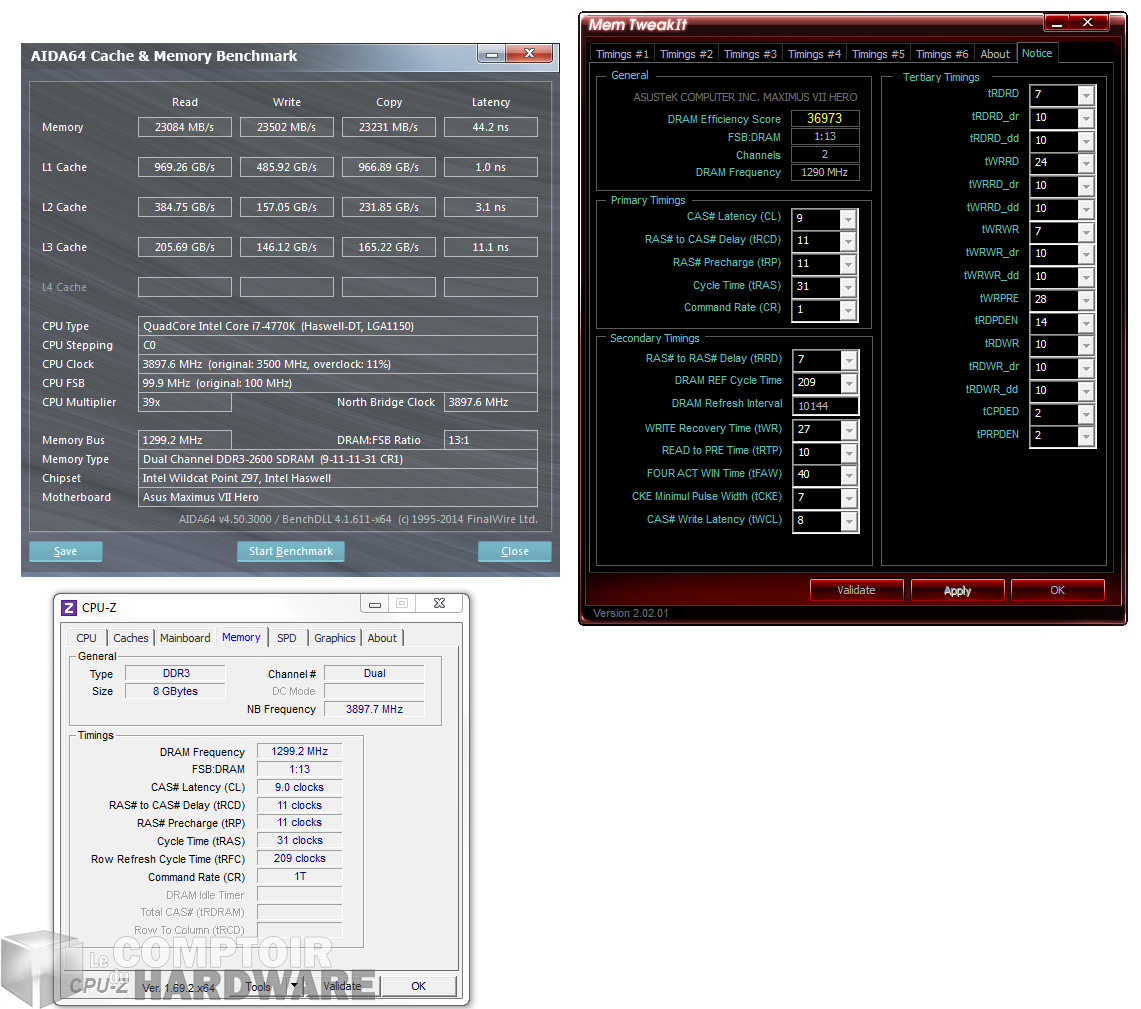This screenshot has width=1141, height=1009.
Task: Expand the DRAM REF Cycle Time dropdown
Action: 848,383
